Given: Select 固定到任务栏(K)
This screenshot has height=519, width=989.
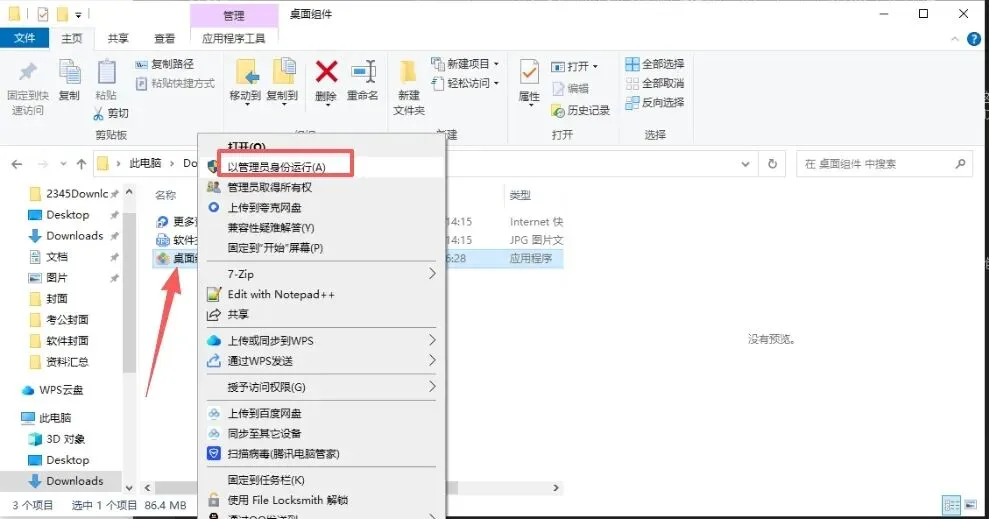Looking at the screenshot, I should 322,481.
